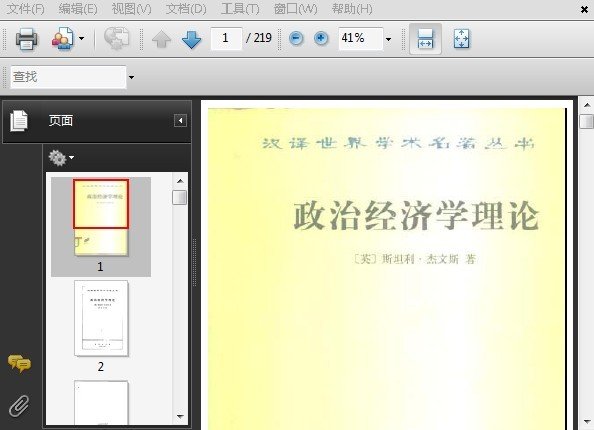The height and width of the screenshot is (430, 594).
Task: Open the 工具(T) menu
Action: tap(240, 9)
